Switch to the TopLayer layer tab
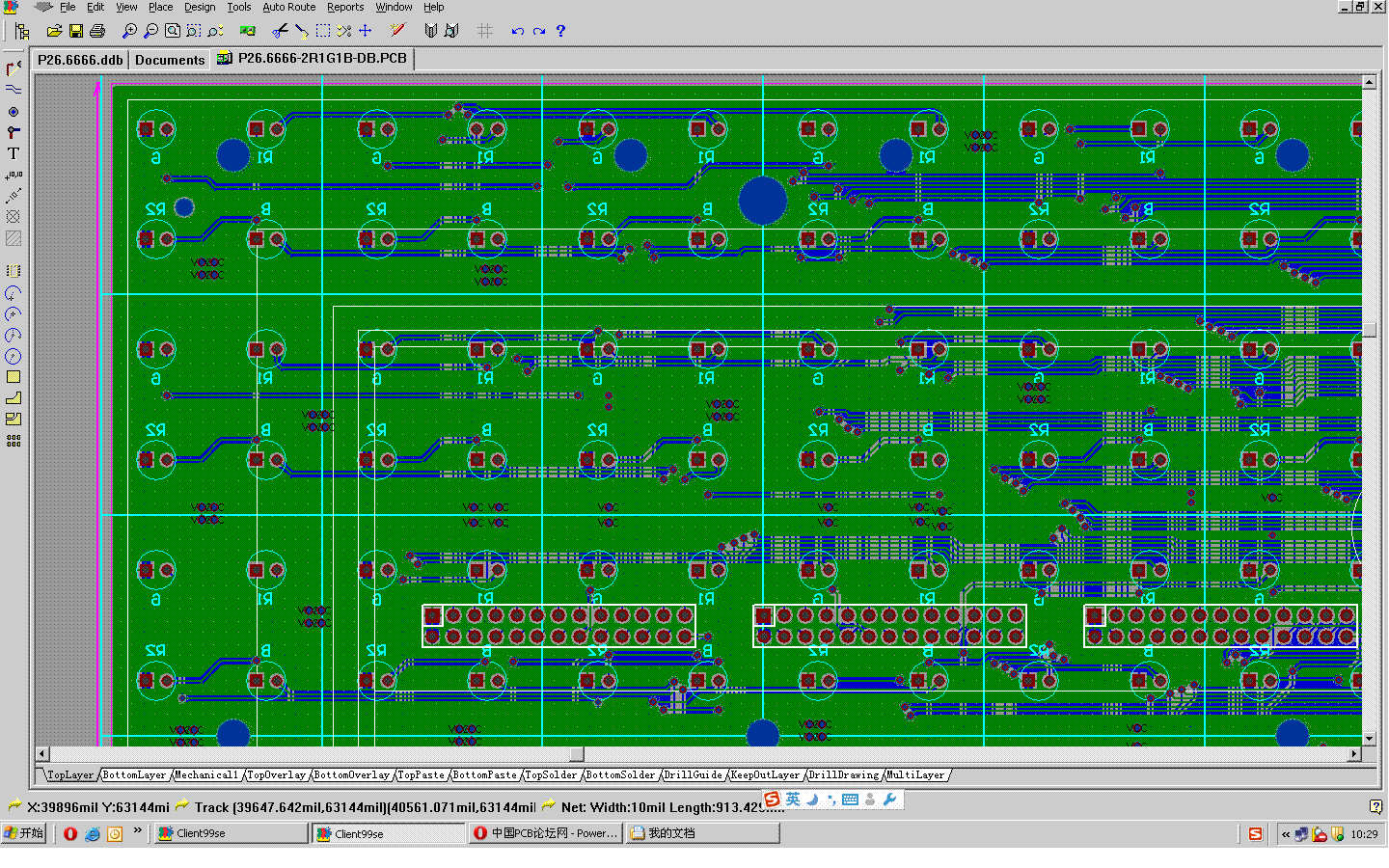The image size is (1389, 868). [x=70, y=774]
